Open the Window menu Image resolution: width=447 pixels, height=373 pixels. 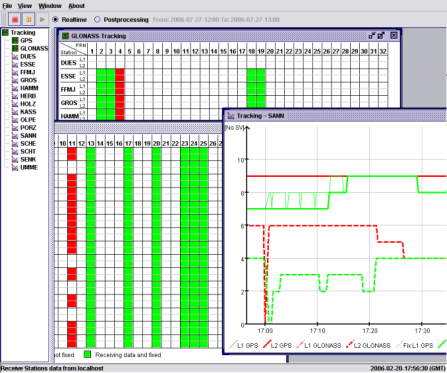tap(50, 6)
